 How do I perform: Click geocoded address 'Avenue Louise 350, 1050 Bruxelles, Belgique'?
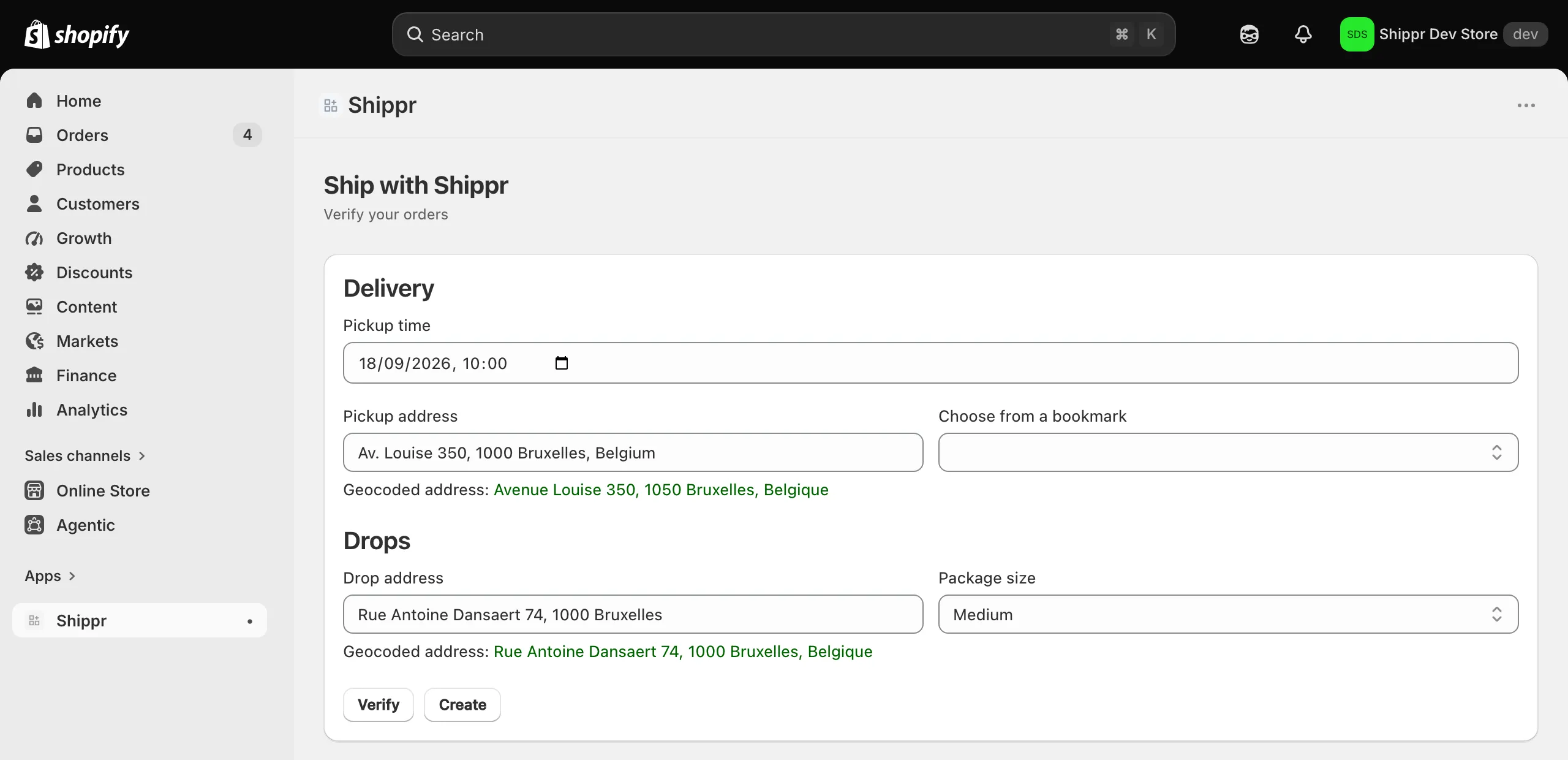pos(661,490)
